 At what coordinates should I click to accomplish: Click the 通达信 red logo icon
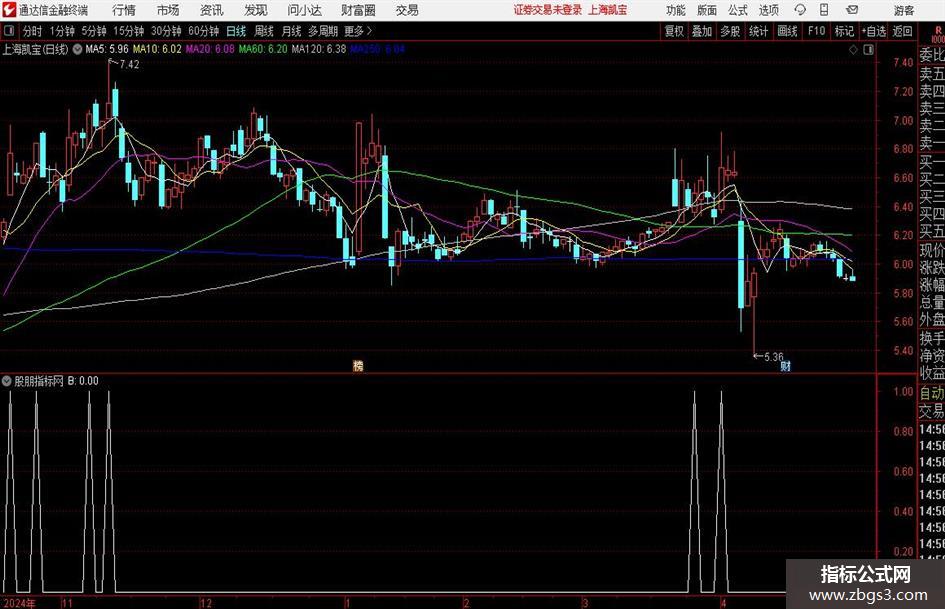(x=9, y=10)
